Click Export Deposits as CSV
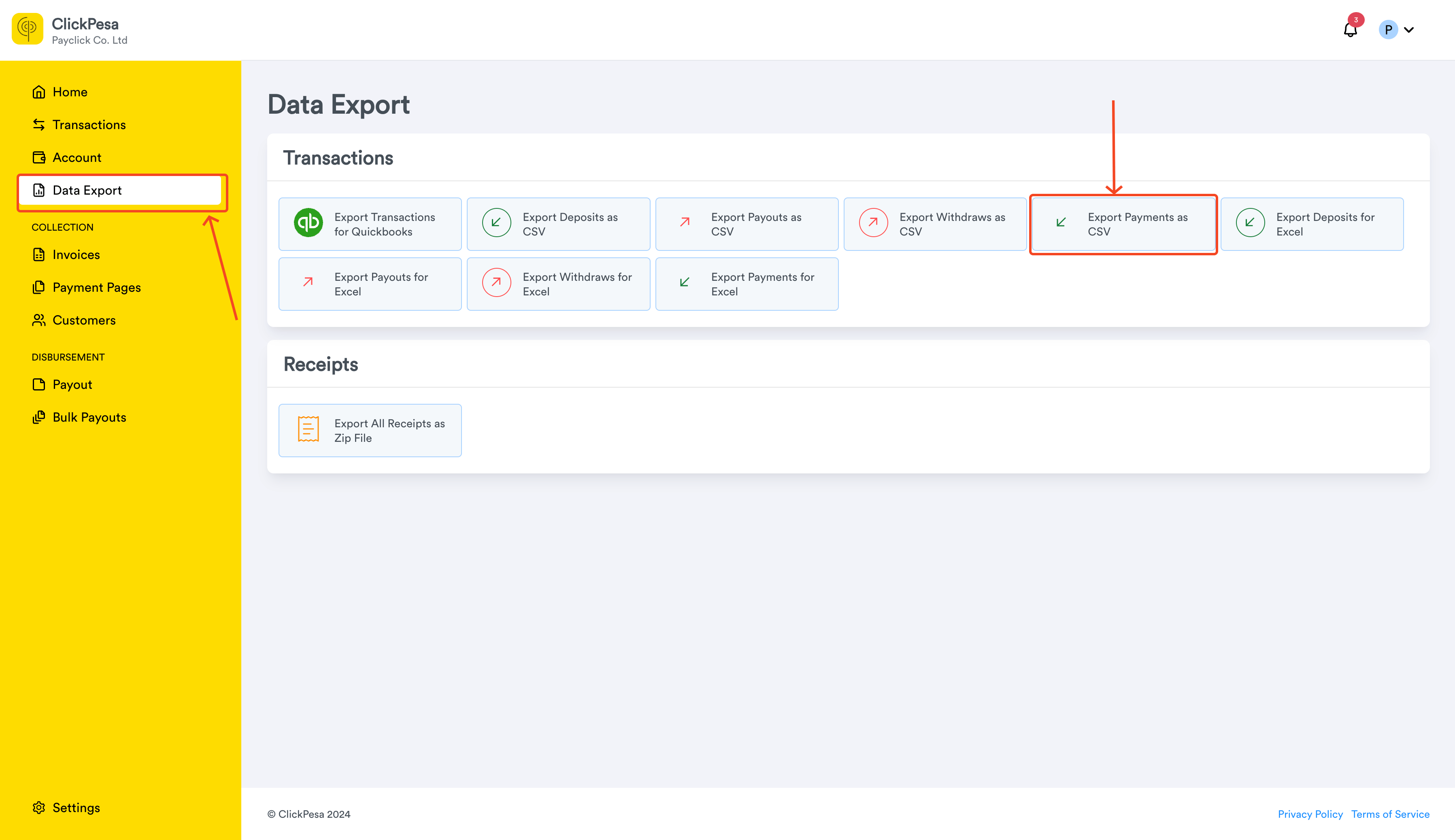Image resolution: width=1455 pixels, height=840 pixels. (x=558, y=225)
